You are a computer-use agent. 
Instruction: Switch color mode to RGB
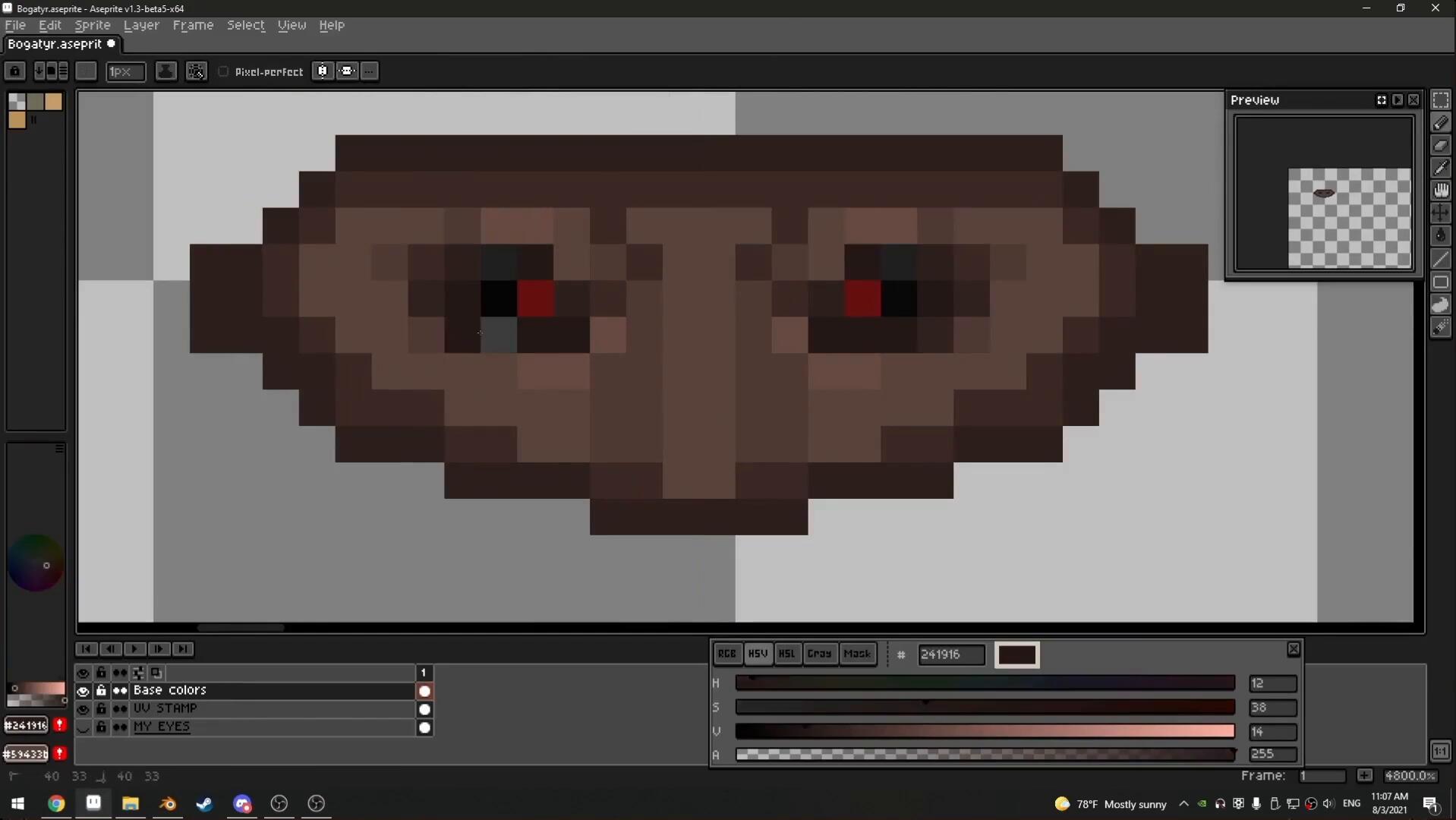[726, 654]
